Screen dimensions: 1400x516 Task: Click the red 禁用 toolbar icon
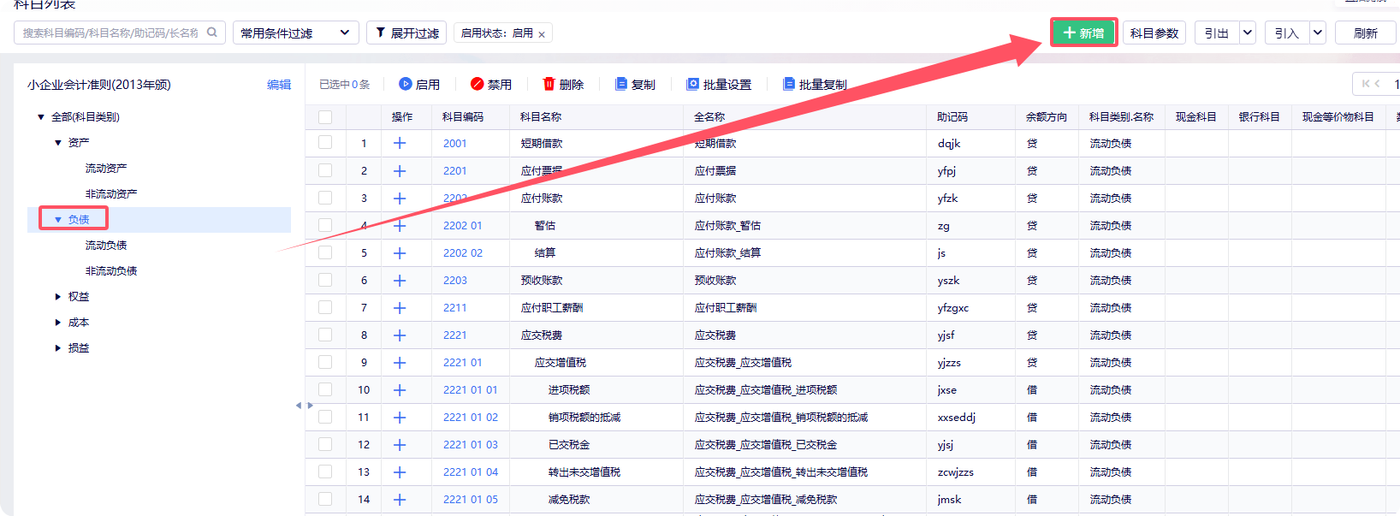pos(477,85)
